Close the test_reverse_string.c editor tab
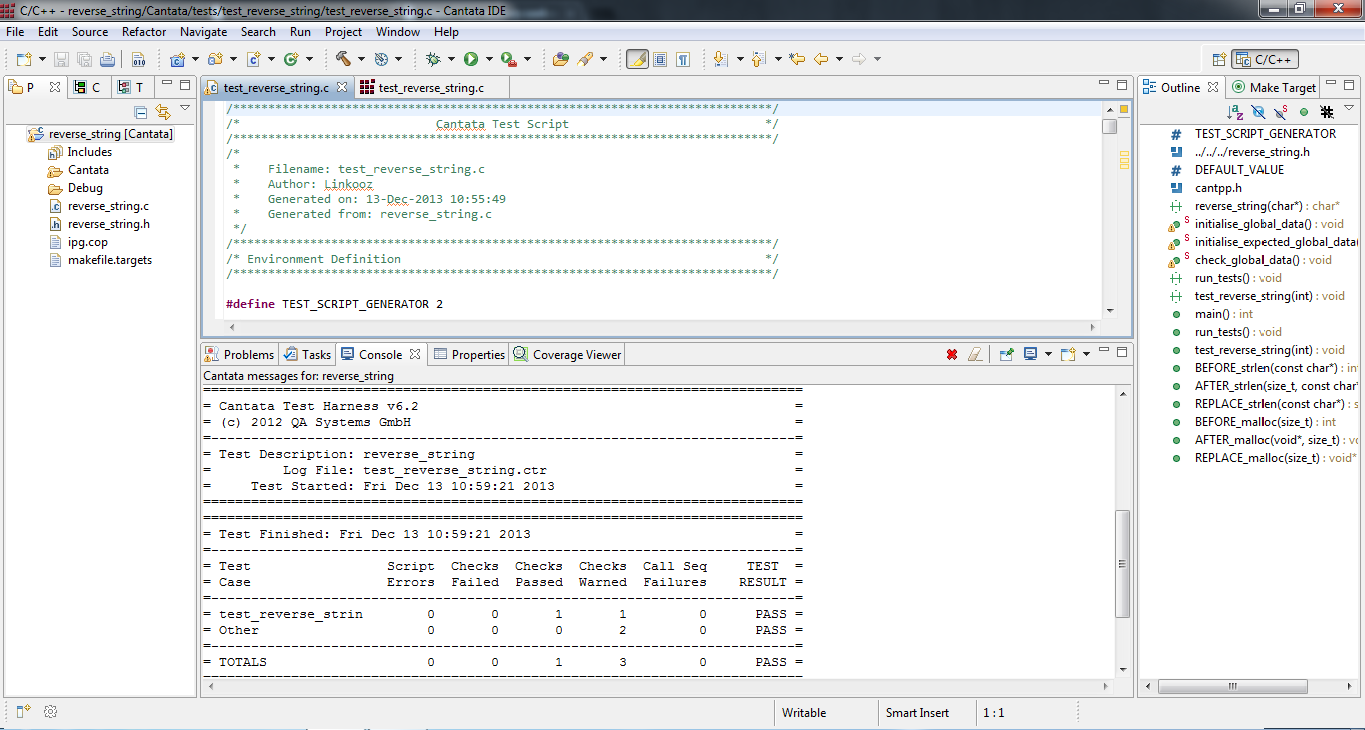The image size is (1365, 730). (342, 87)
